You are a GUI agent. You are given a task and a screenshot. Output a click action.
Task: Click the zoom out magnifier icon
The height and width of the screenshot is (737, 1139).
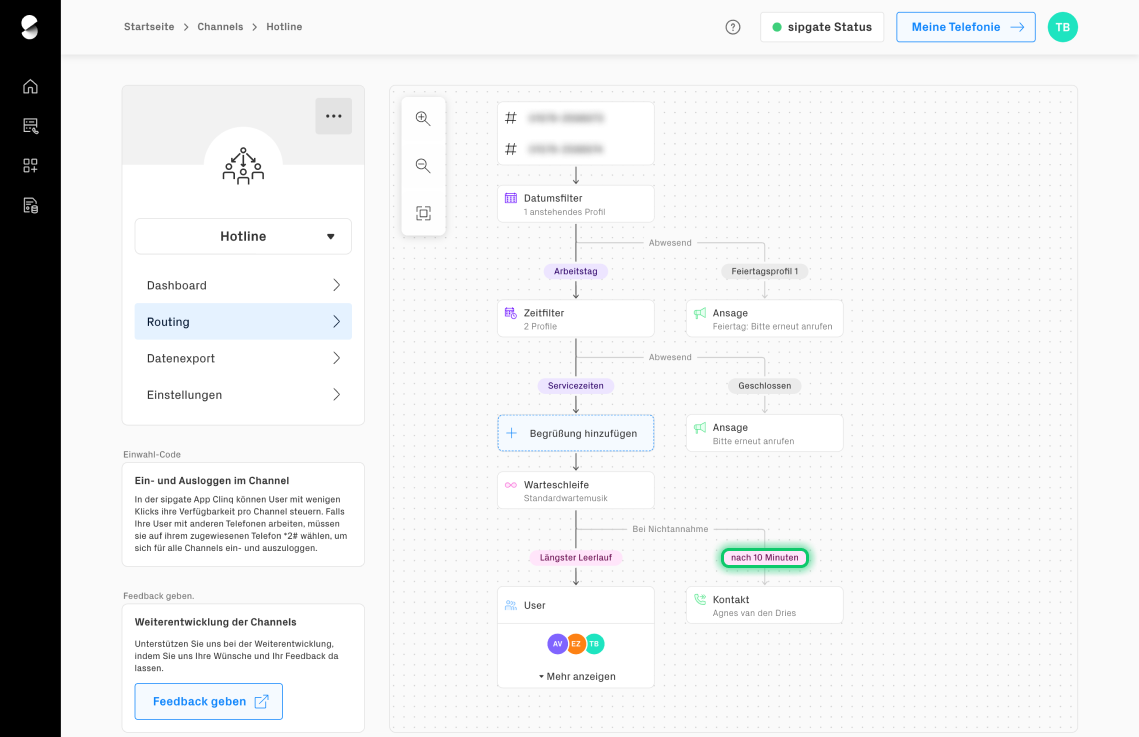[423, 166]
